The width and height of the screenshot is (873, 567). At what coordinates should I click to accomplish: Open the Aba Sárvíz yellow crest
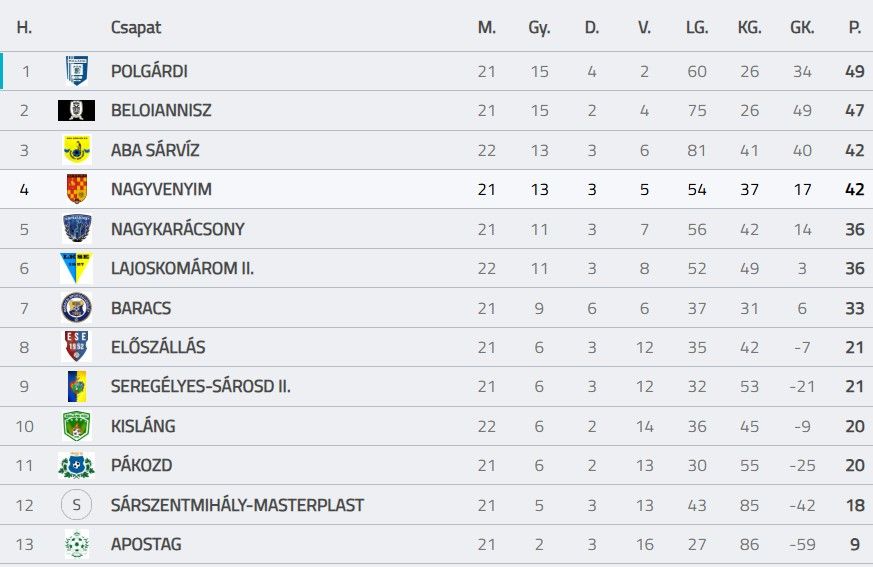pos(77,150)
